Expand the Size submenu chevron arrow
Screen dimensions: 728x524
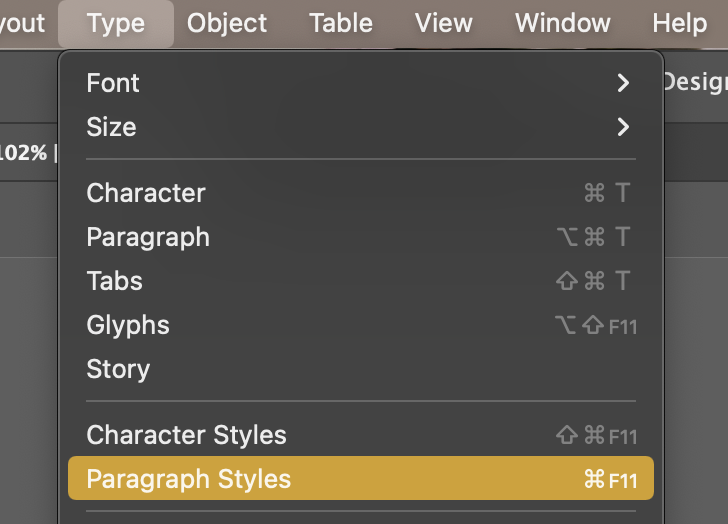623,127
